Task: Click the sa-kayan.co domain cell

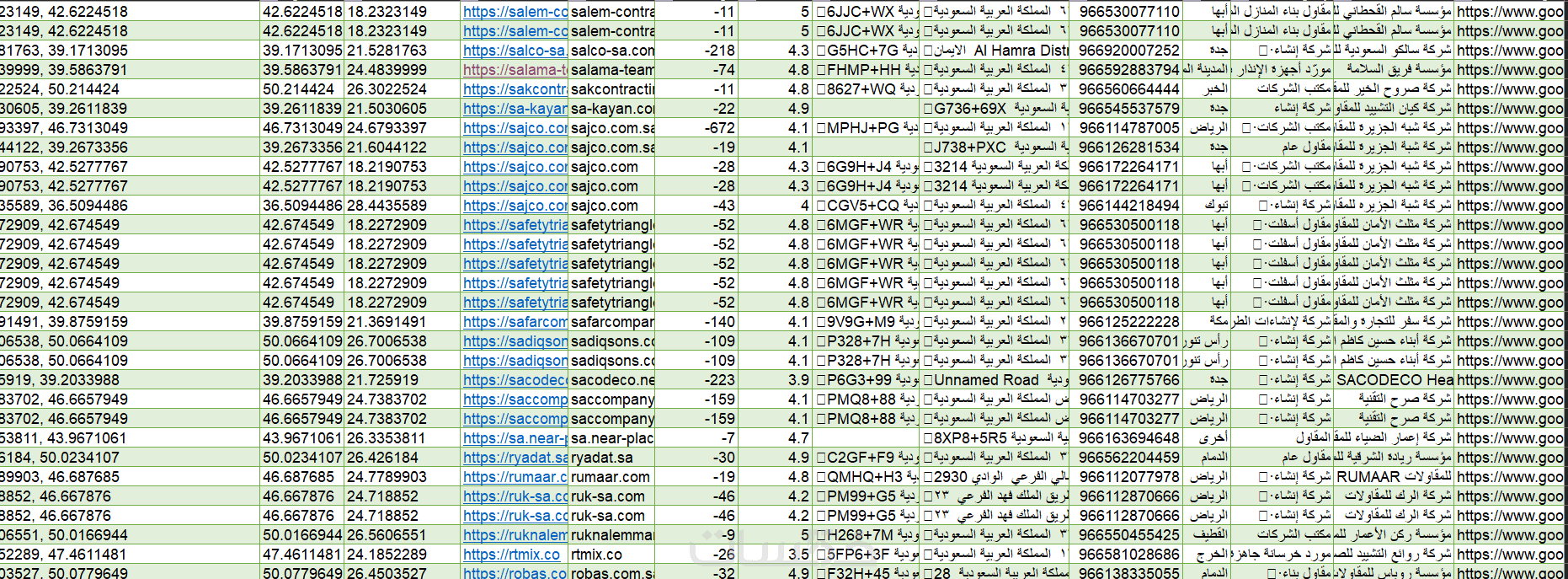Action: pos(612,109)
